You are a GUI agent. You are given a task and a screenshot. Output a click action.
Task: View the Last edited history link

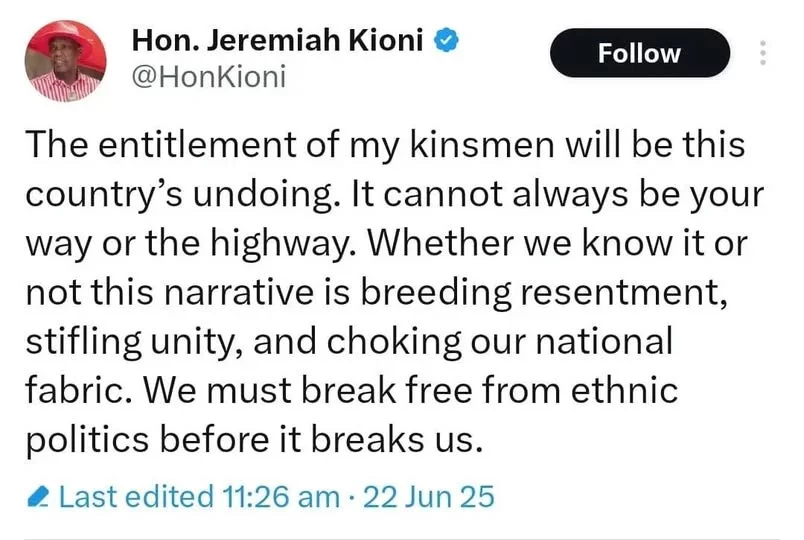136,497
